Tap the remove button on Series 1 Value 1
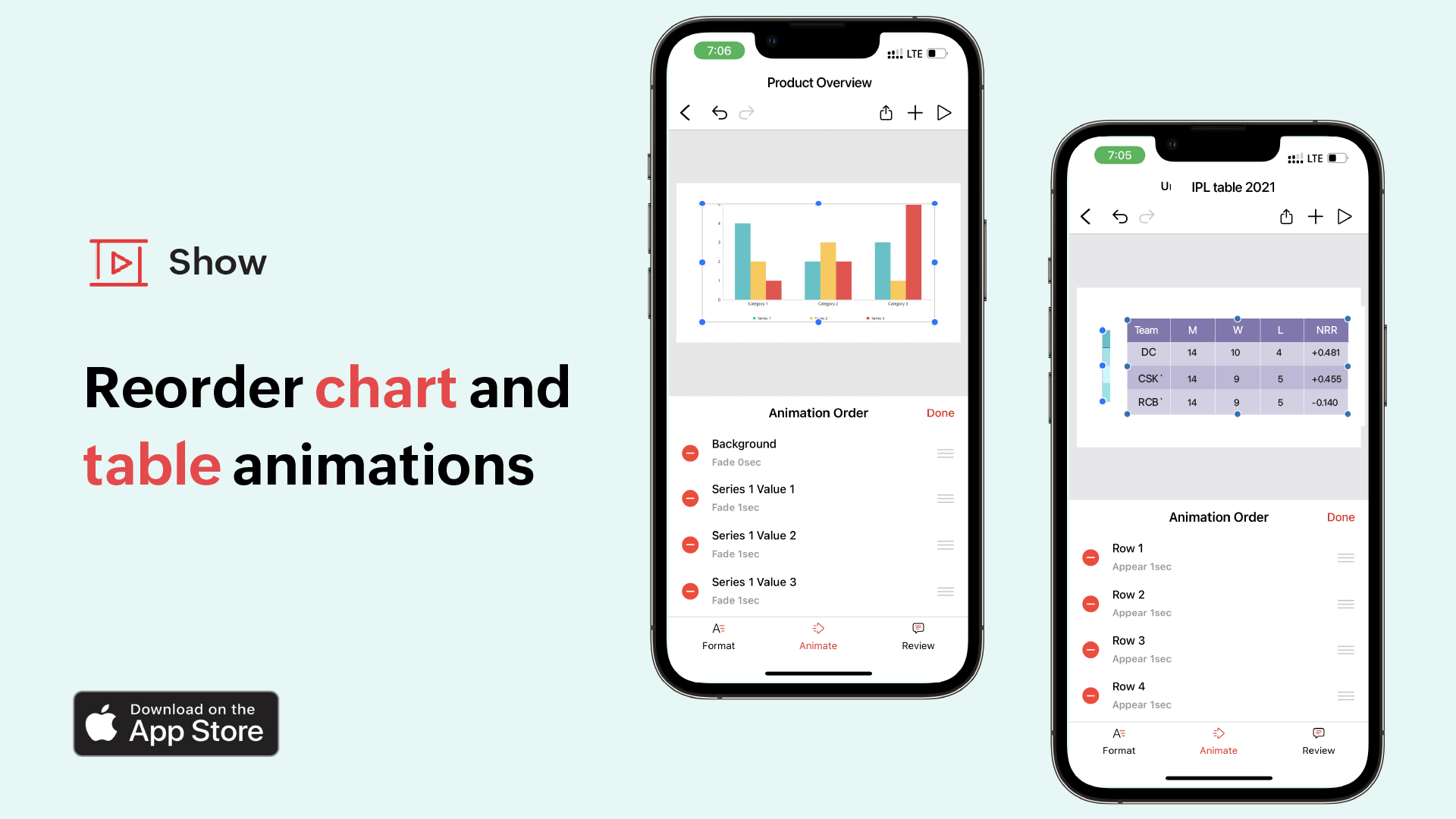This screenshot has height=819, width=1456. [x=690, y=498]
